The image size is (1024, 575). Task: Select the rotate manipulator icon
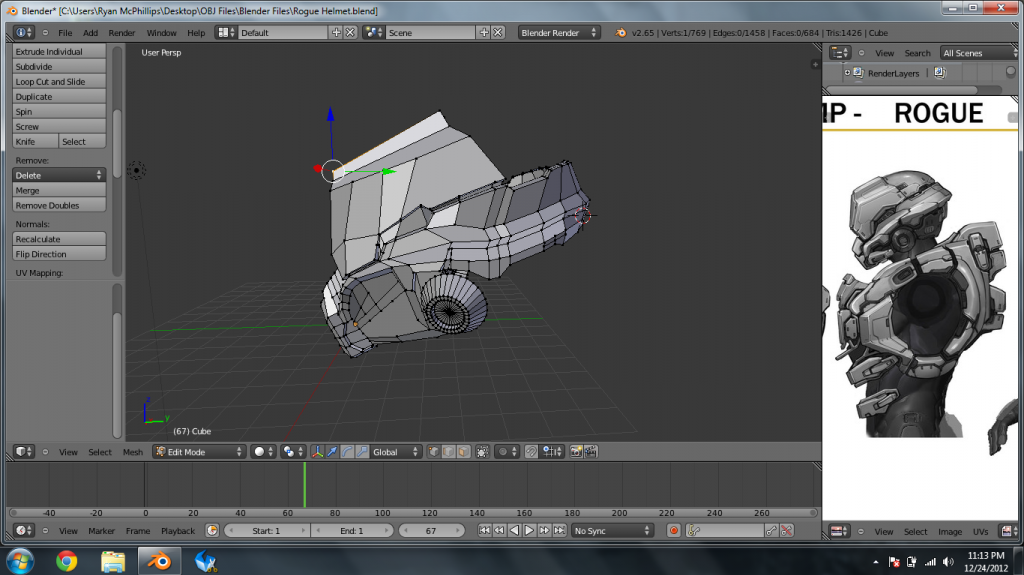[x=347, y=452]
